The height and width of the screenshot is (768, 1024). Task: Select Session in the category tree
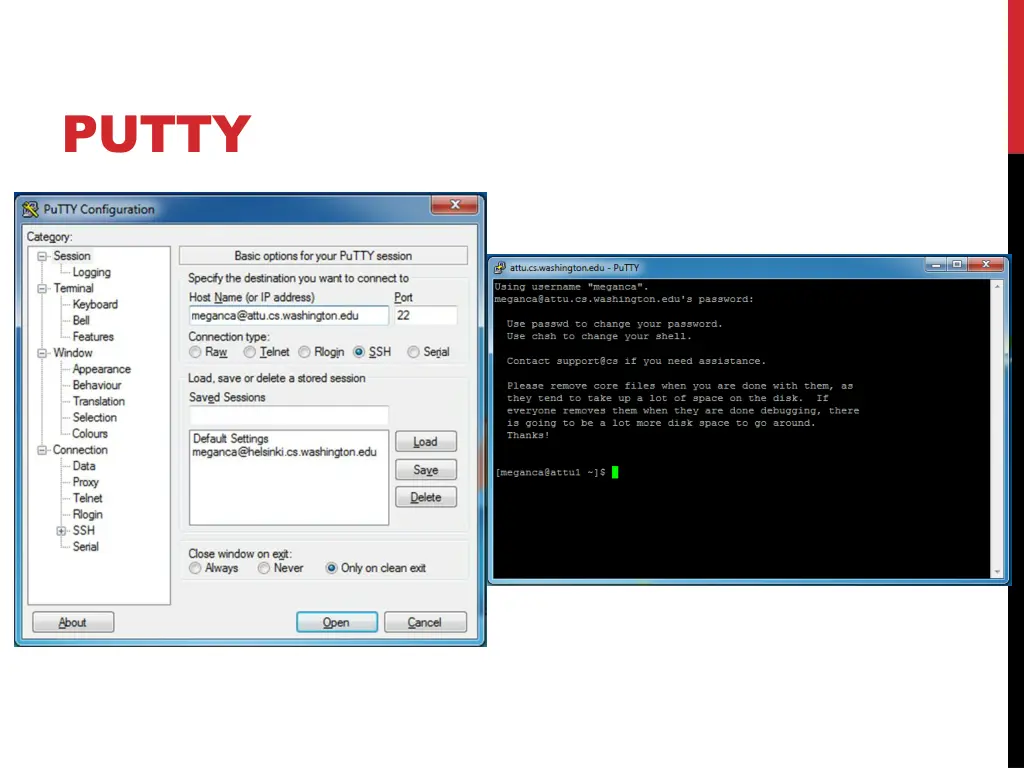pyautogui.click(x=72, y=256)
